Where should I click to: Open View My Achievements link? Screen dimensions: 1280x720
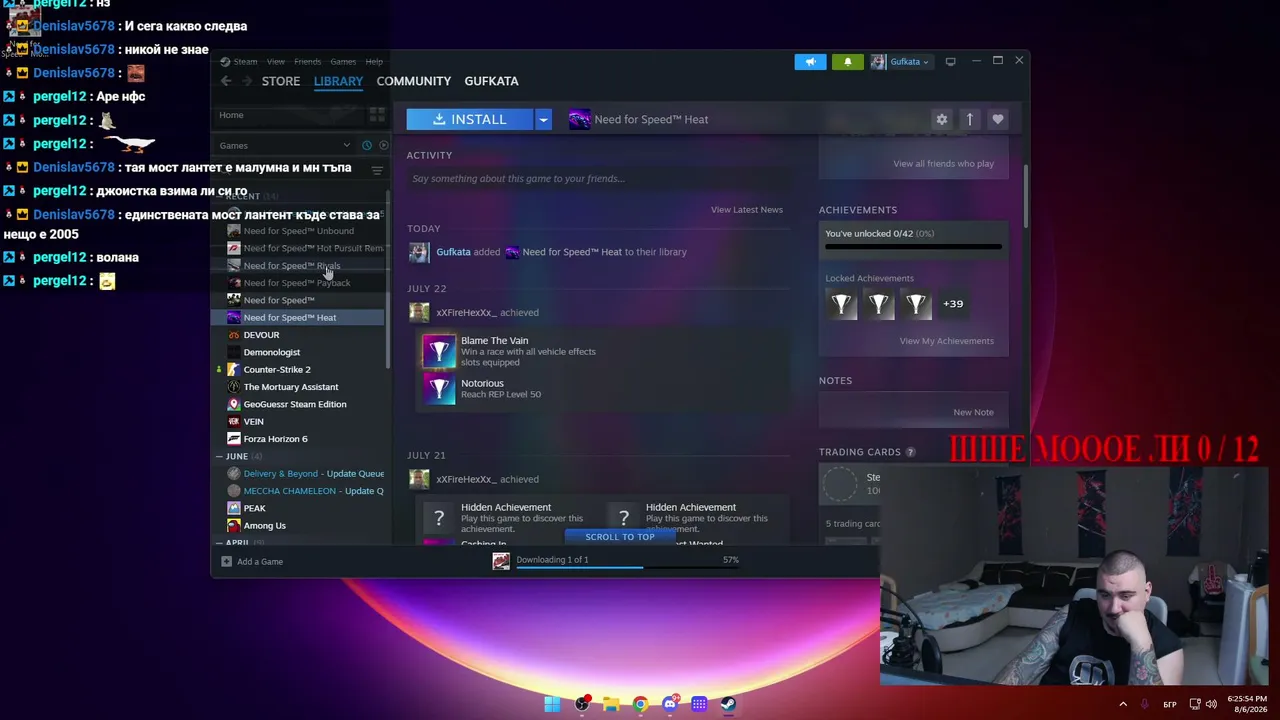coord(947,341)
